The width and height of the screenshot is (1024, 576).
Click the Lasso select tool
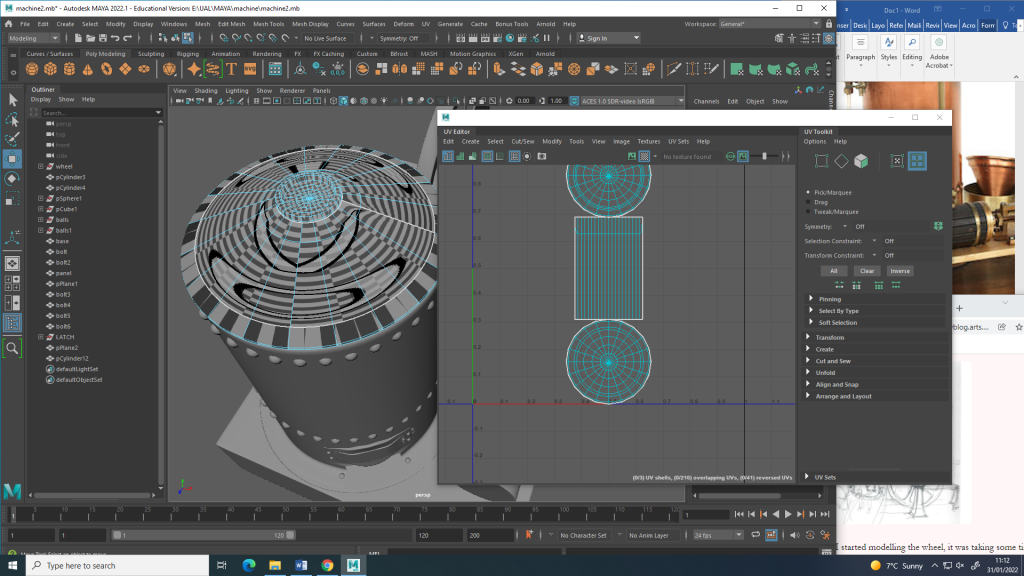12,120
